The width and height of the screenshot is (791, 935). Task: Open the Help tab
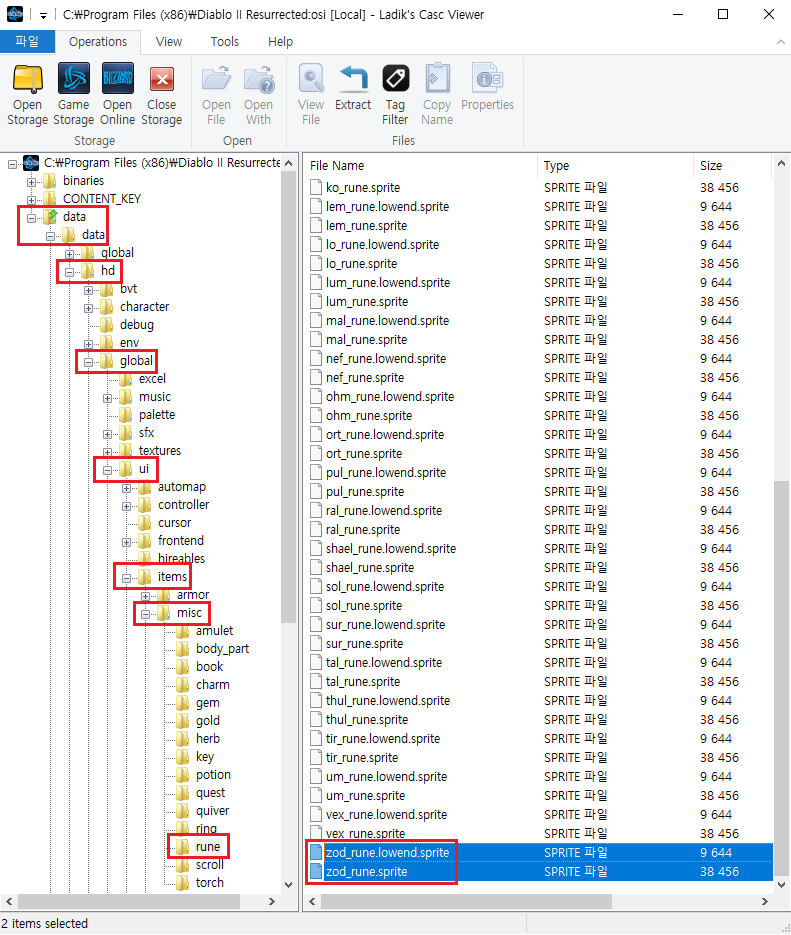coord(280,42)
